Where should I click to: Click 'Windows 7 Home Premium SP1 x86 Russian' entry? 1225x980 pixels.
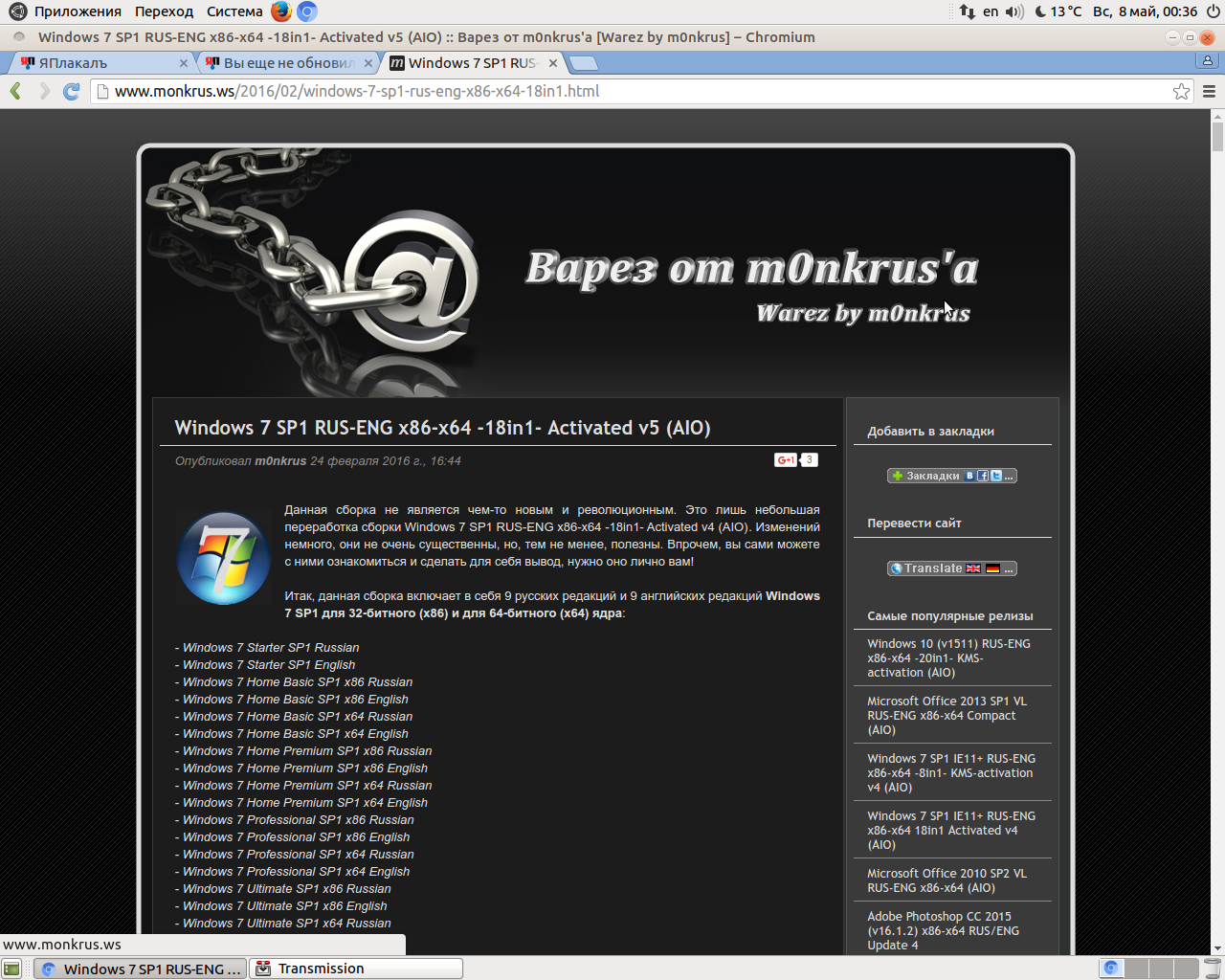tap(307, 751)
